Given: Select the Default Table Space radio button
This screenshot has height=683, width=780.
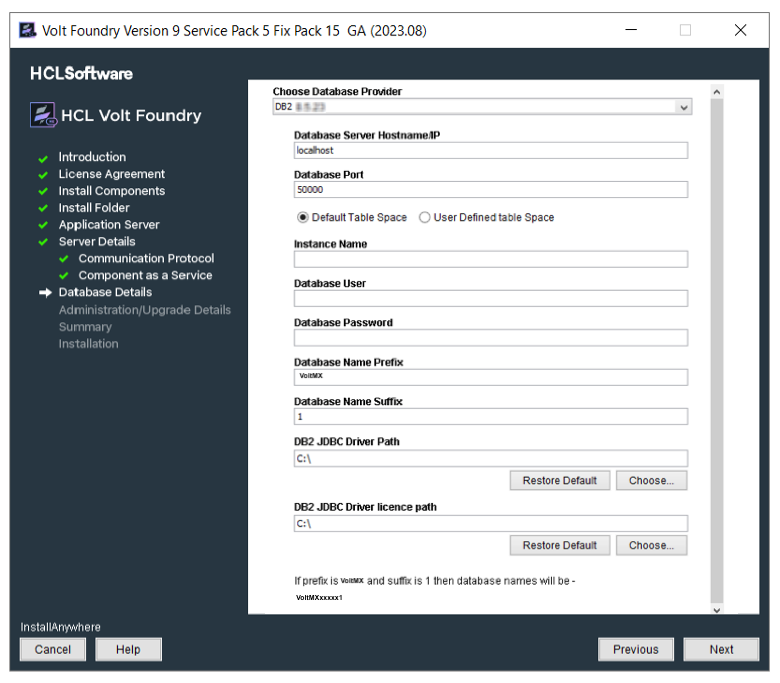Looking at the screenshot, I should (302, 217).
